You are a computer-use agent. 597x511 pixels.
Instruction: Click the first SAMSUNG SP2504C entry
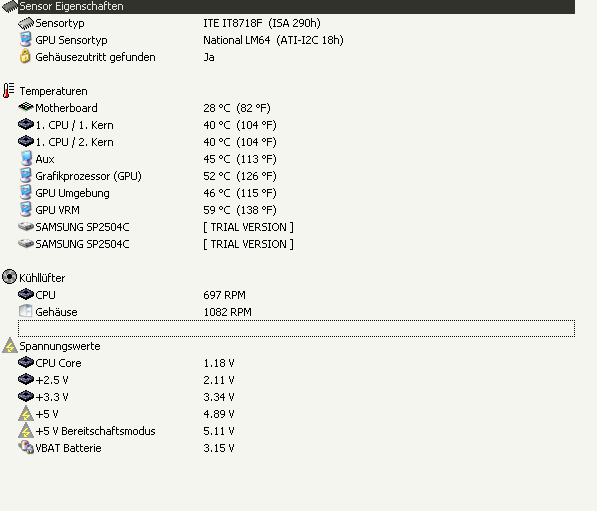[82, 227]
